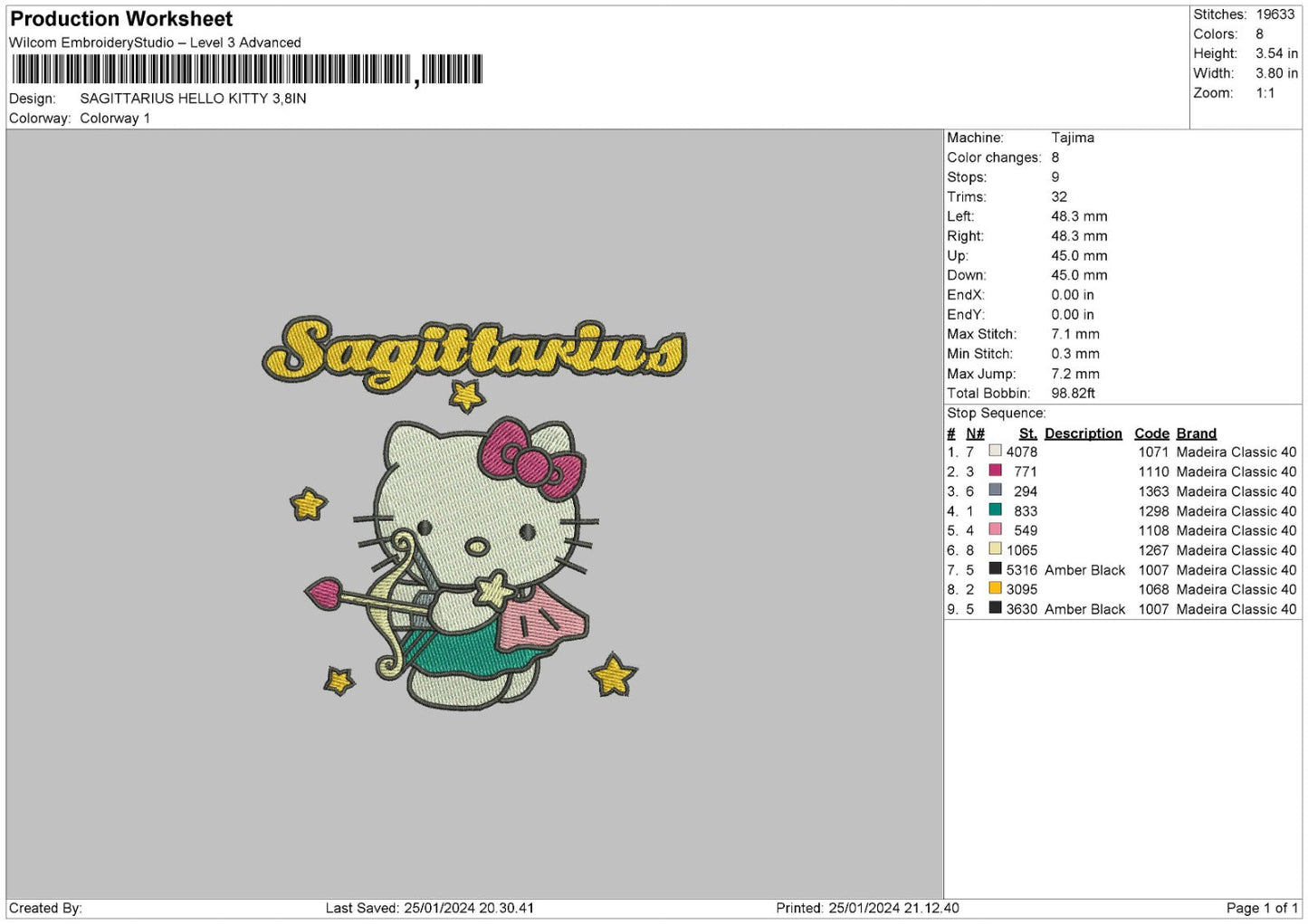Click Amber Black description in stop 9
The height and width of the screenshot is (924, 1308).
pyautogui.click(x=1084, y=609)
